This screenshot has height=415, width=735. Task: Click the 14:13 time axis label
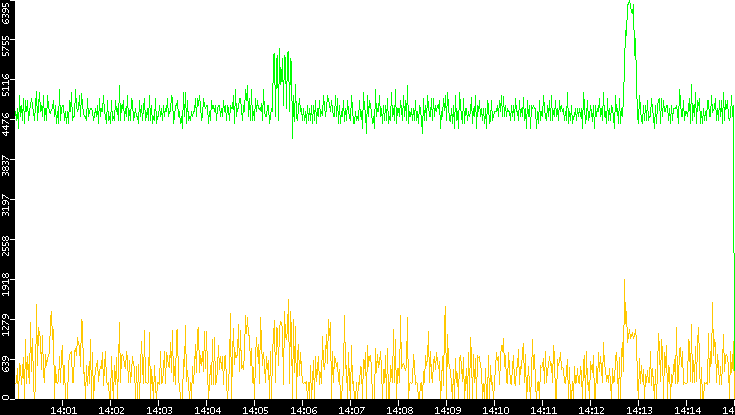(639, 410)
